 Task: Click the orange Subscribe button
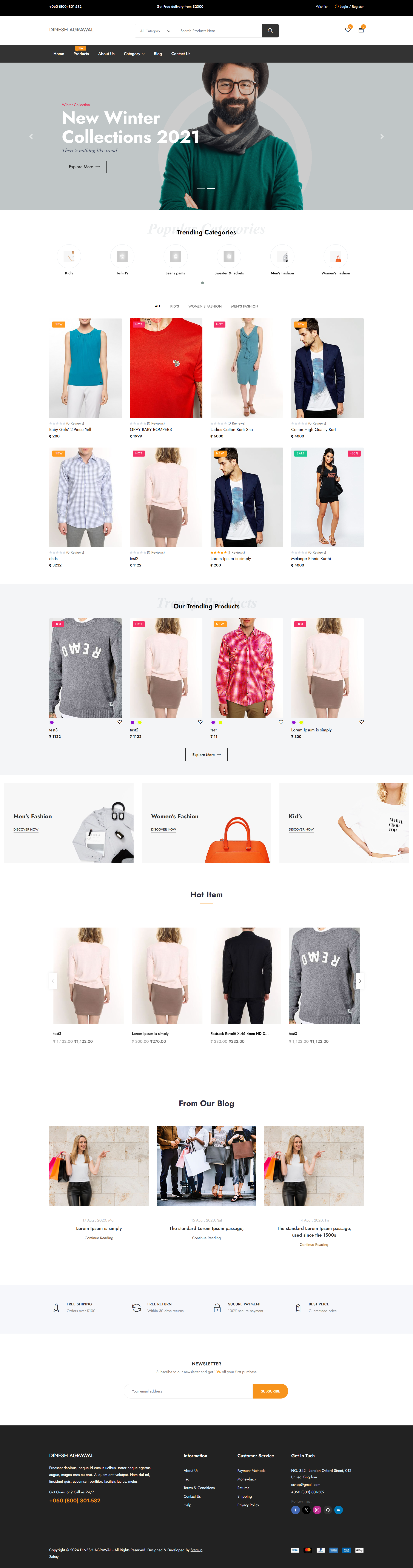pos(270,1391)
